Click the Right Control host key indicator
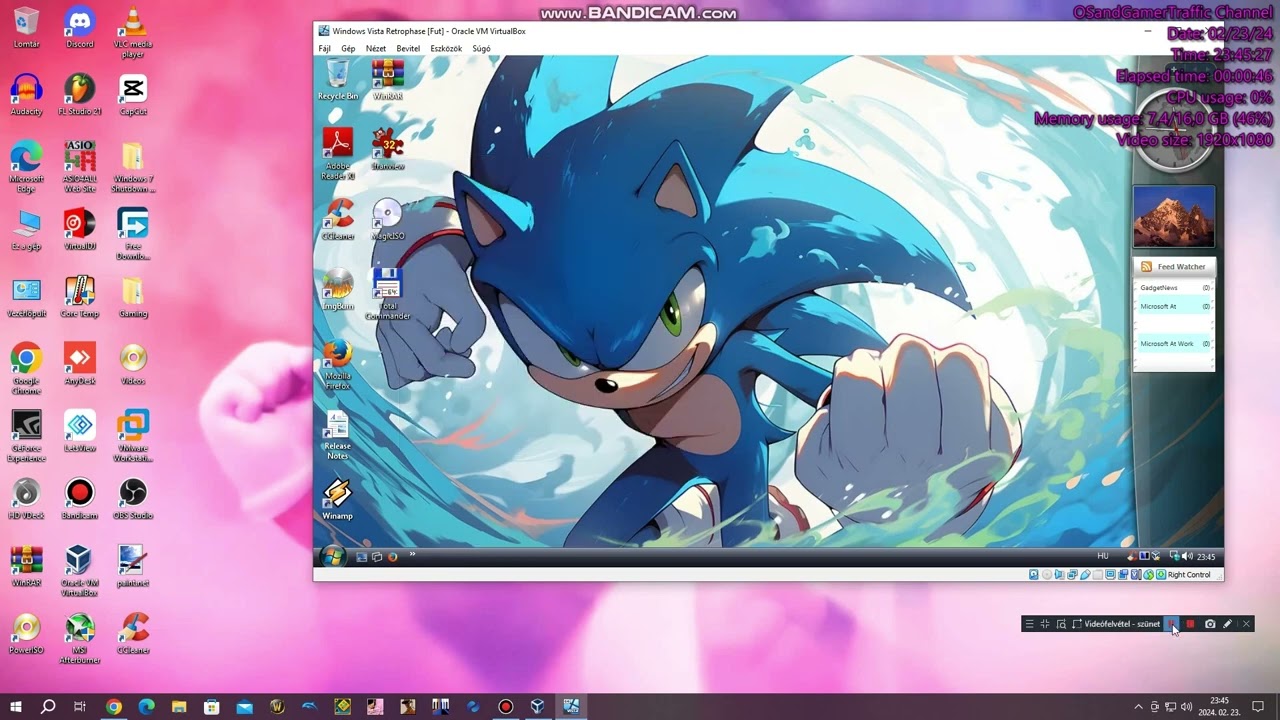Screen dimensions: 1280x720 (x=1188, y=575)
